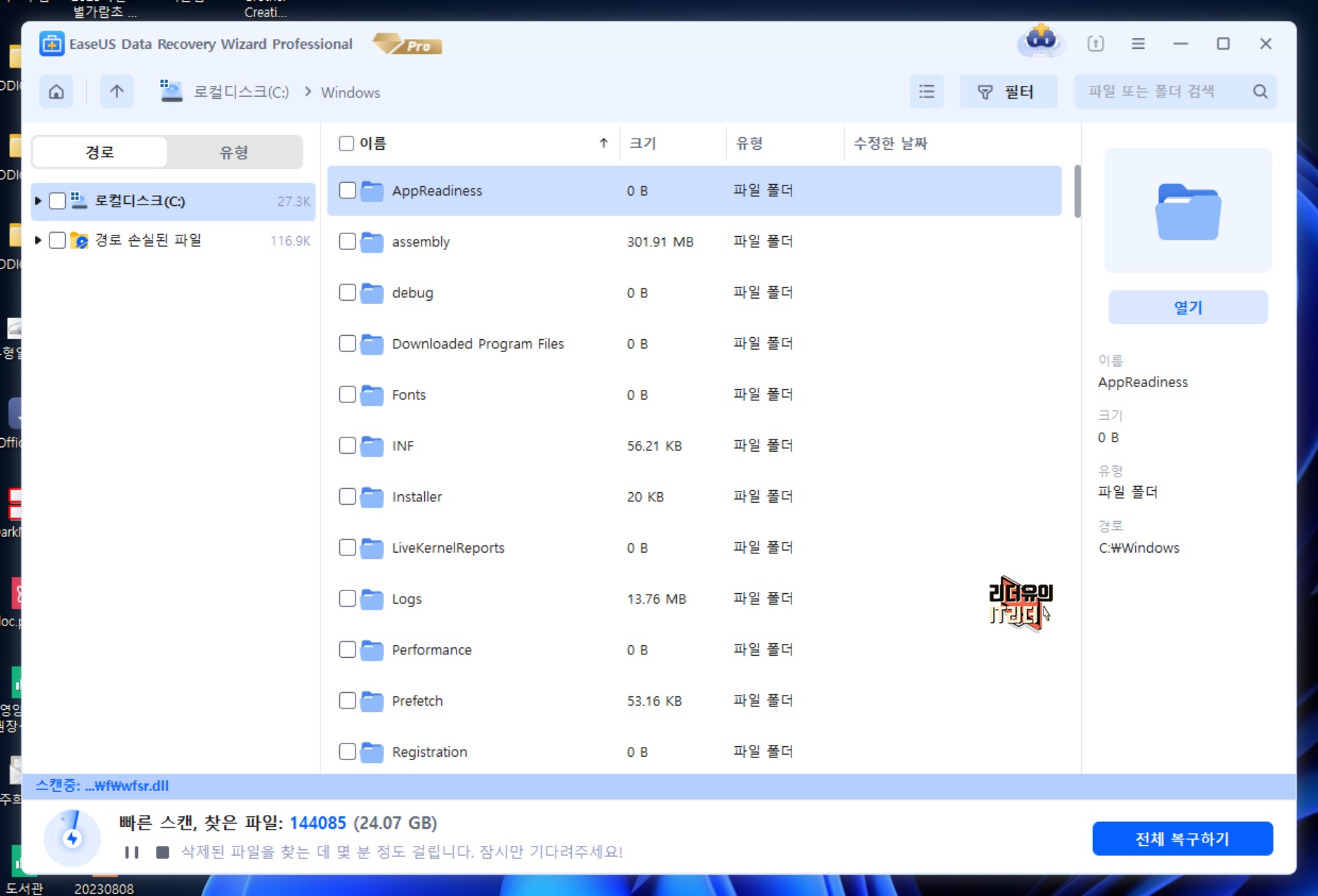Go up one folder level arrow

(x=117, y=91)
